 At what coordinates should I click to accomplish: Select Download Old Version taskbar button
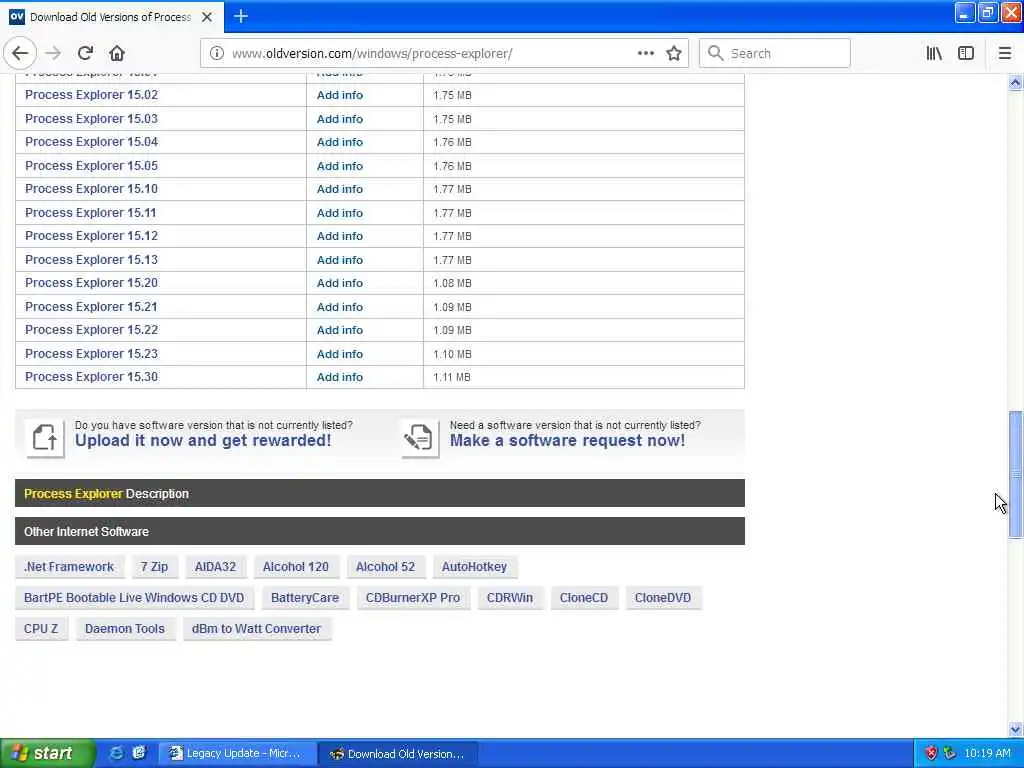click(x=399, y=753)
